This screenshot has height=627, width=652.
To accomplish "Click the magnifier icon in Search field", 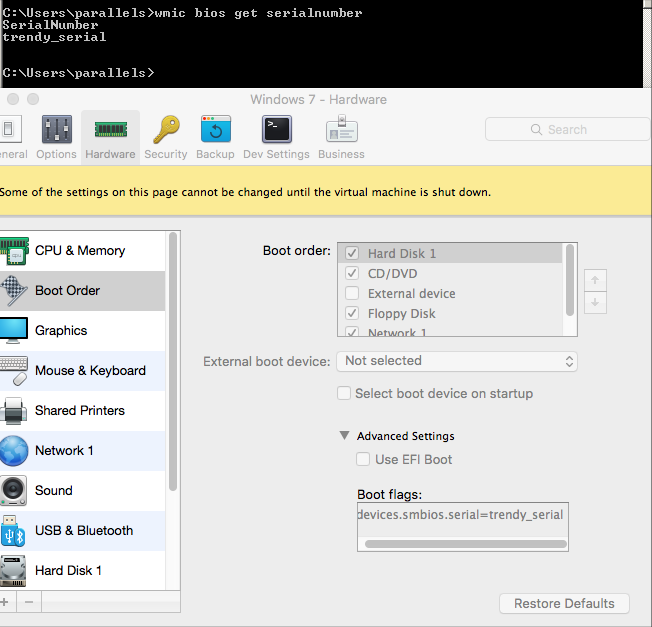I will tap(536, 130).
